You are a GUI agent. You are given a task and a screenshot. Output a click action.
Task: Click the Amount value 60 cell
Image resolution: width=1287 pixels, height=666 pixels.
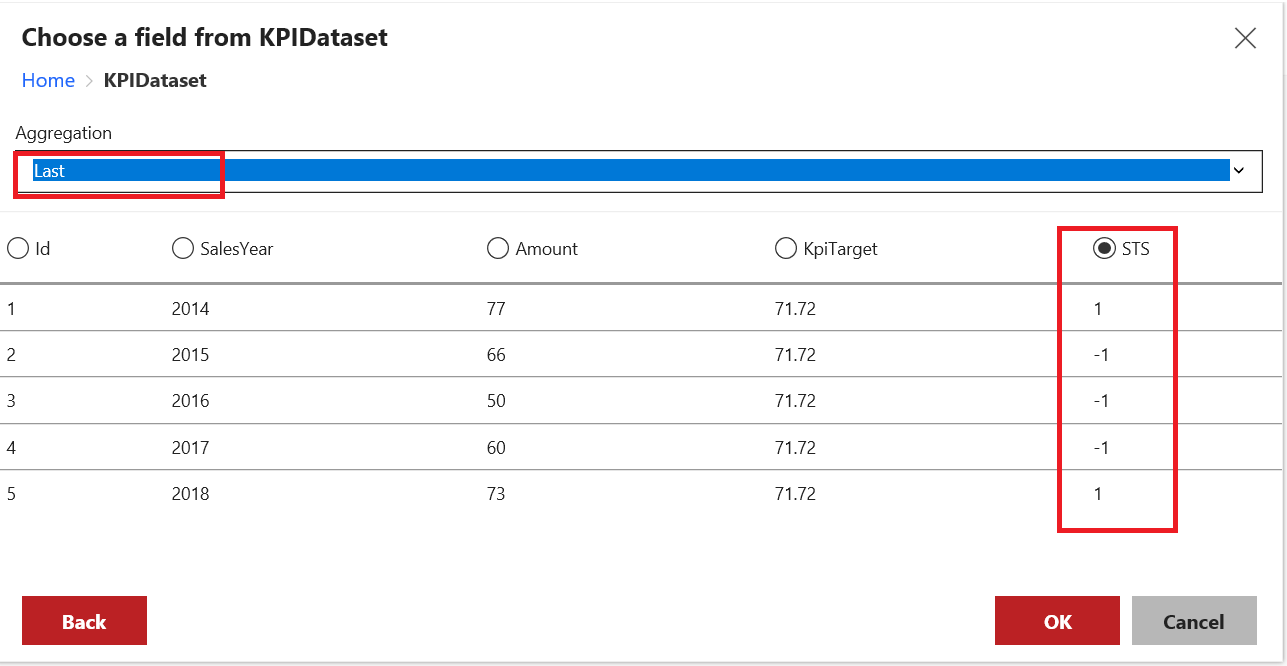click(496, 447)
